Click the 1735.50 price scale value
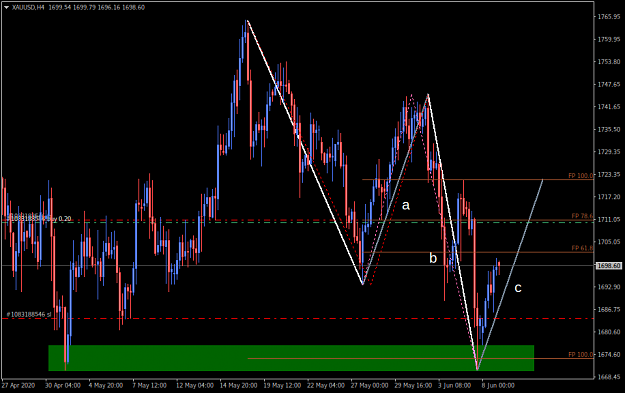The height and width of the screenshot is (393, 625). 609,129
